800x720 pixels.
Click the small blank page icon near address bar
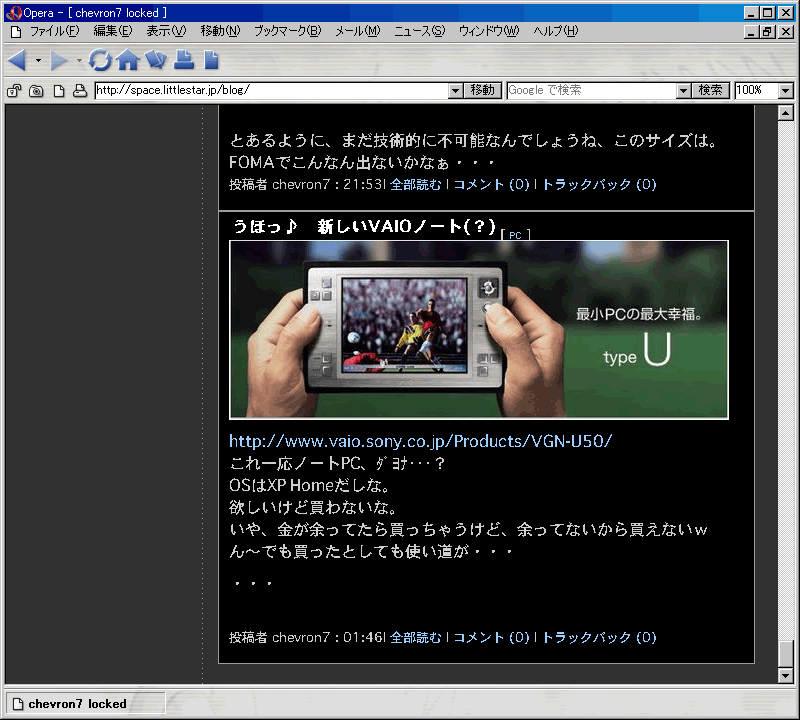pos(59,91)
